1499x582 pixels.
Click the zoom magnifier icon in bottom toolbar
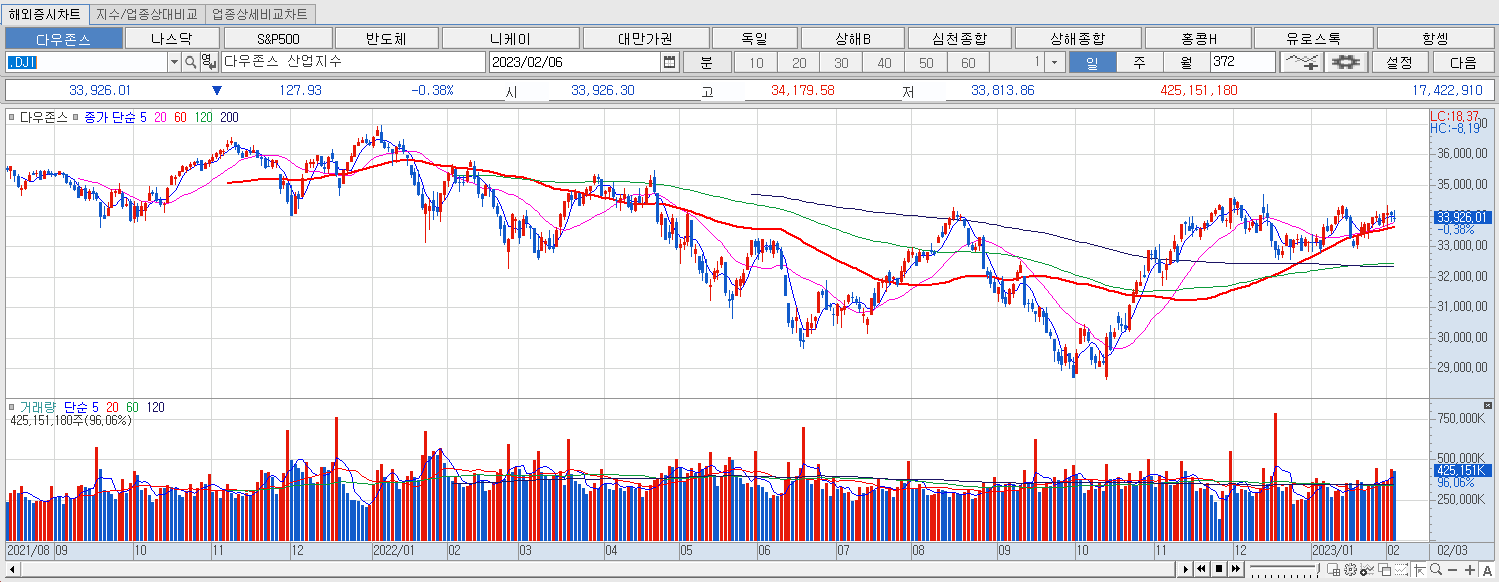1436,568
